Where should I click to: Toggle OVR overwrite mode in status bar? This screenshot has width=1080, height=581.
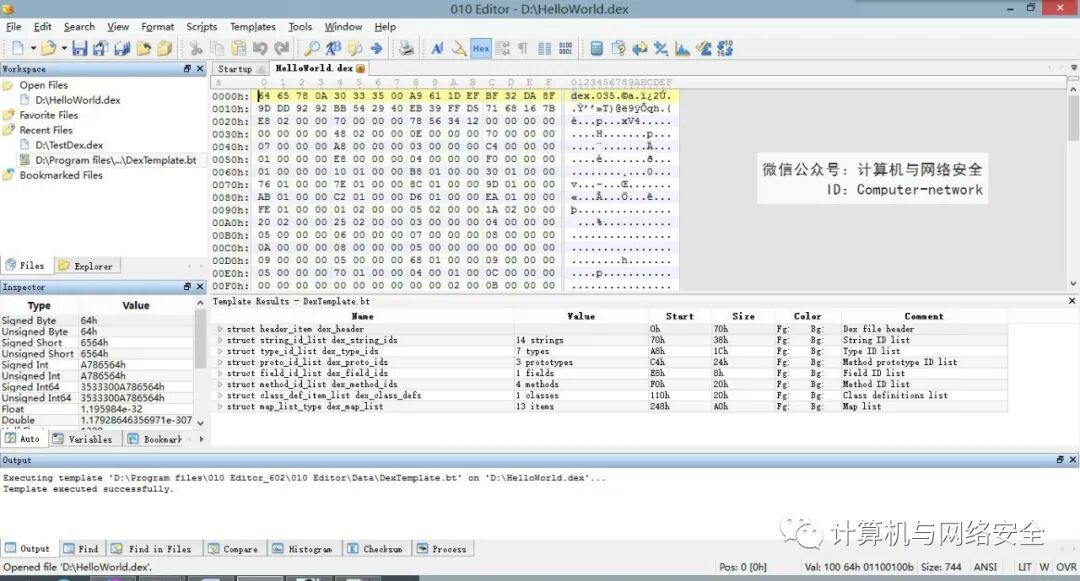(1066, 567)
